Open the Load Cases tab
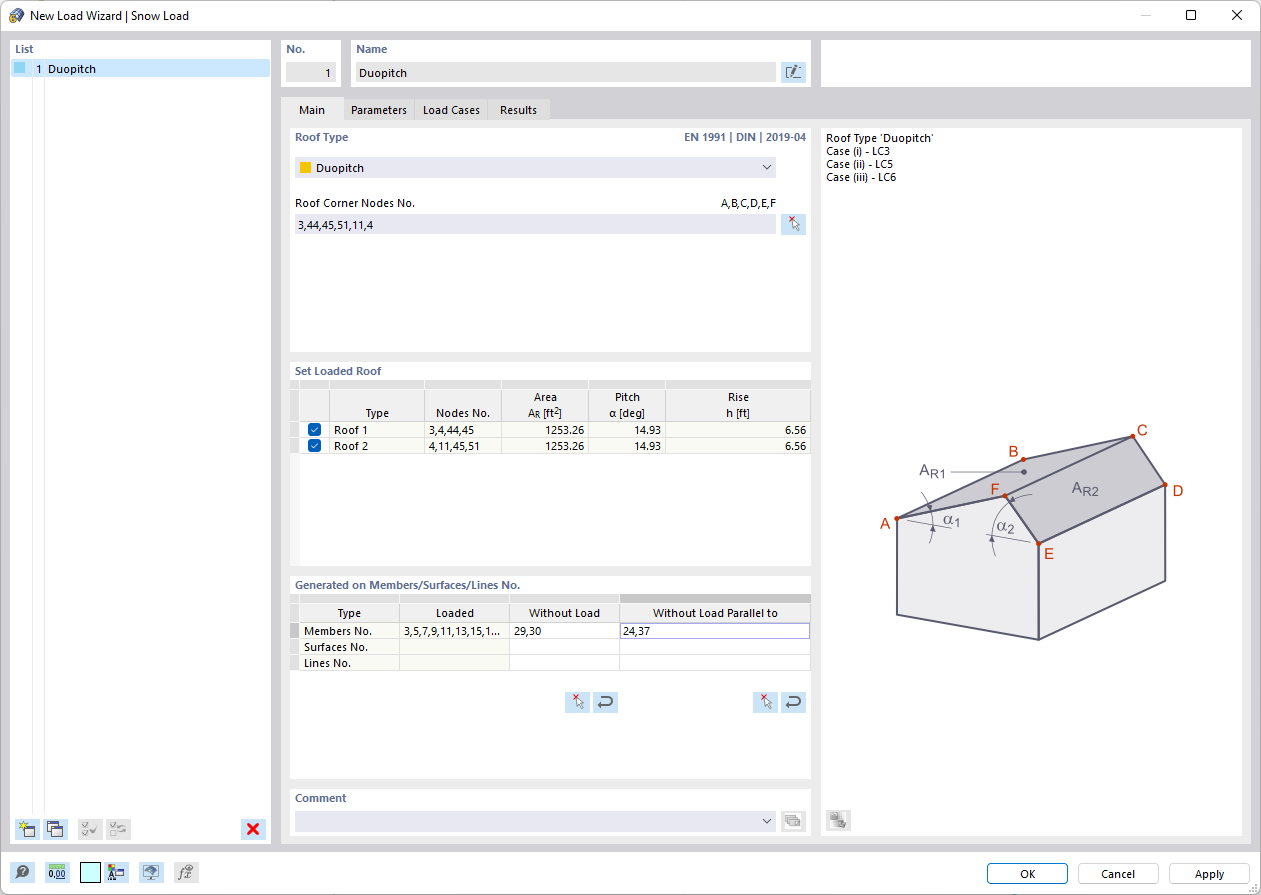1261x895 pixels. (451, 110)
